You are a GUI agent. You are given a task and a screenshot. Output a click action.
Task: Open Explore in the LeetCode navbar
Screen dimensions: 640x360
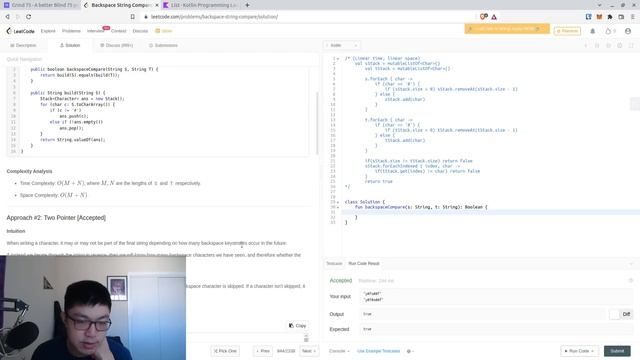48,31
